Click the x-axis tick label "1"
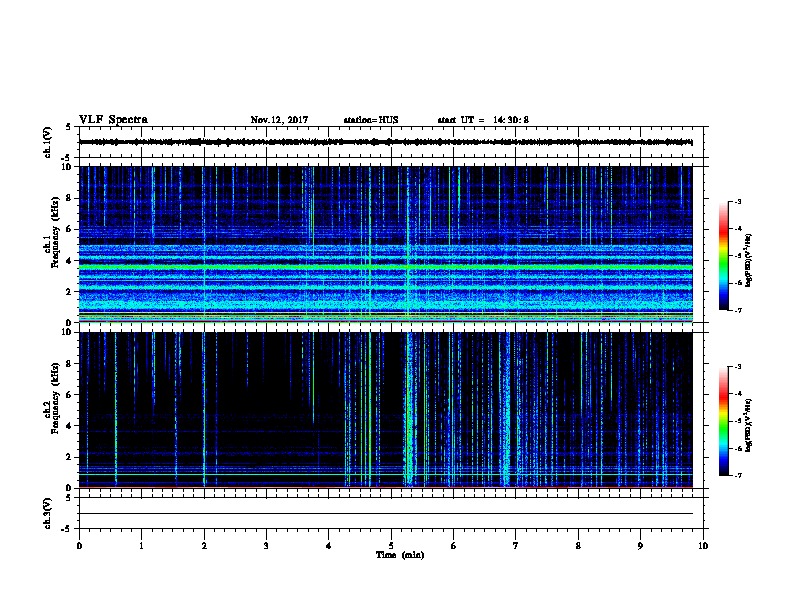This screenshot has height=612, width=792. (141, 545)
